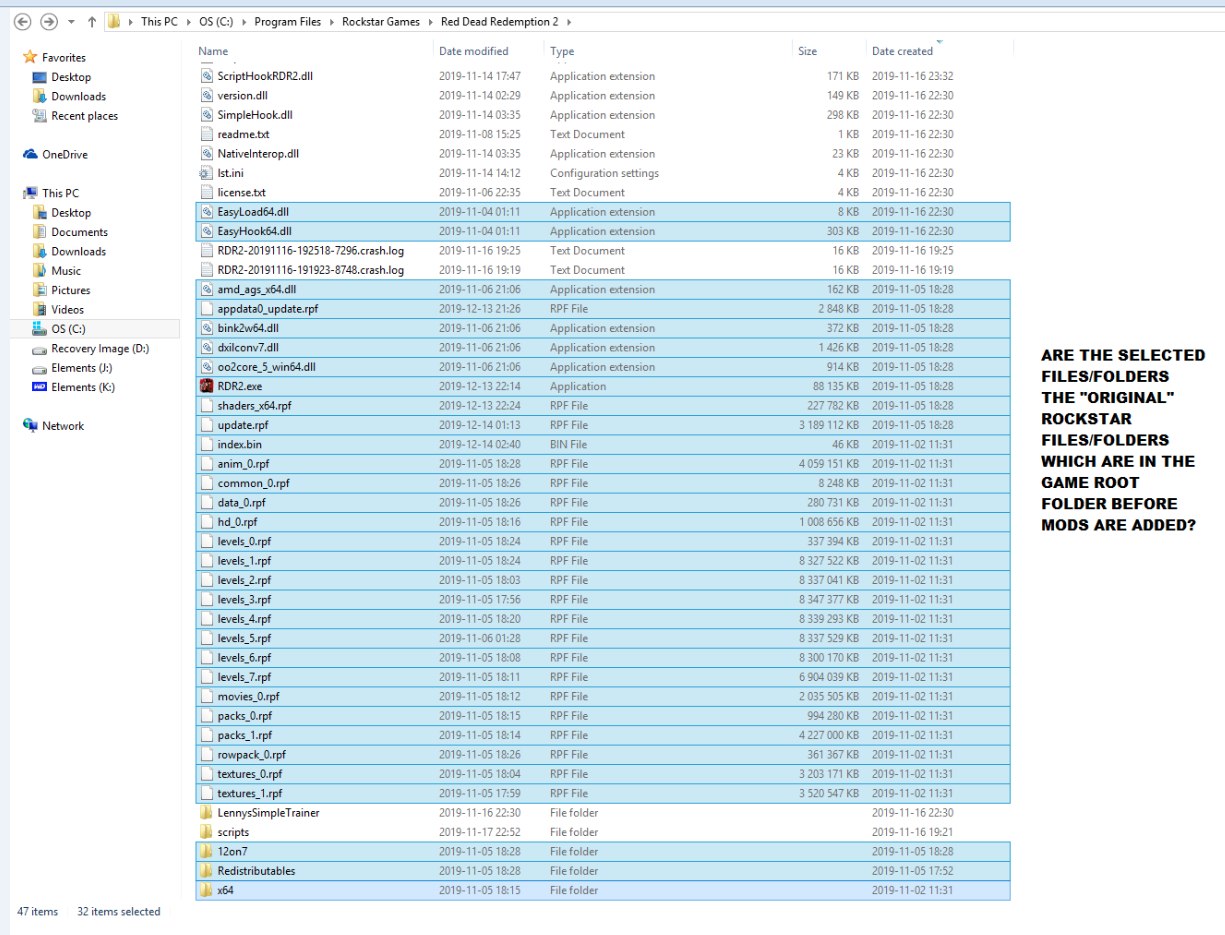The image size is (1225, 935).
Task: Go up one folder level
Action: click(92, 21)
